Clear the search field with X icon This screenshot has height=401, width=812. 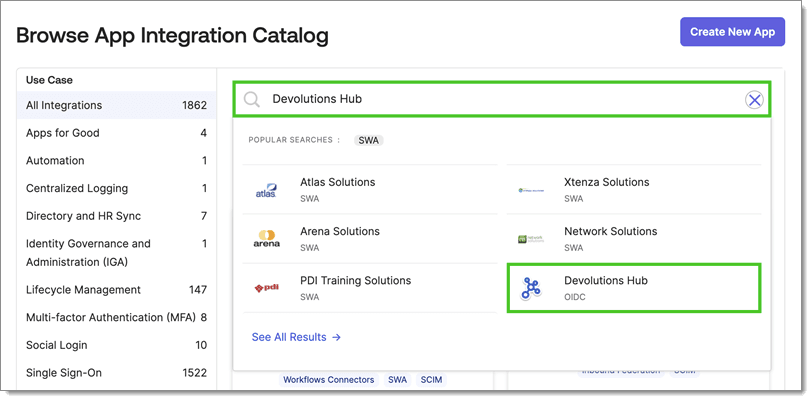pyautogui.click(x=755, y=99)
